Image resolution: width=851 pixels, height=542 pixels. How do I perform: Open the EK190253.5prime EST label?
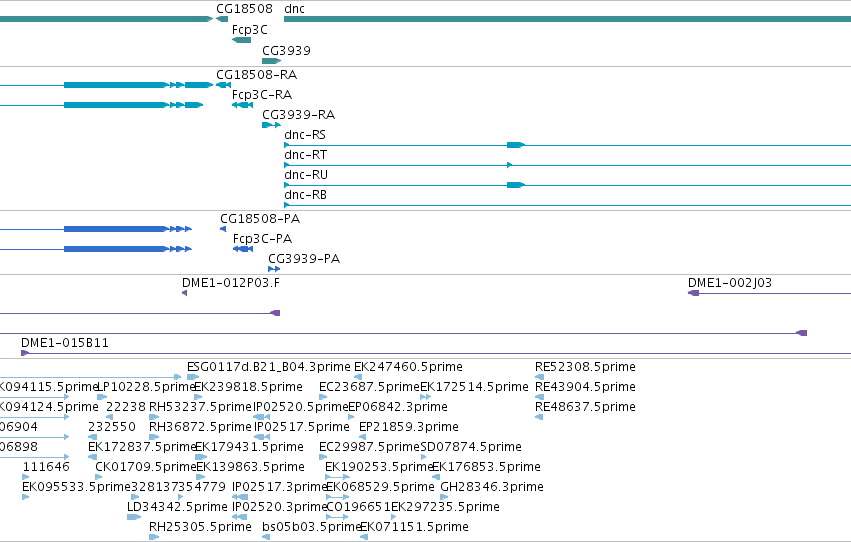pyautogui.click(x=379, y=467)
